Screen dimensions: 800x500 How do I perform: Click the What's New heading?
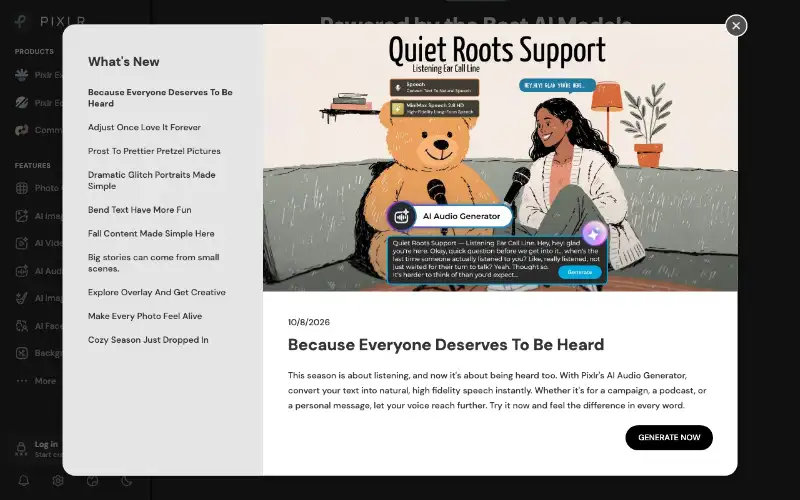123,62
